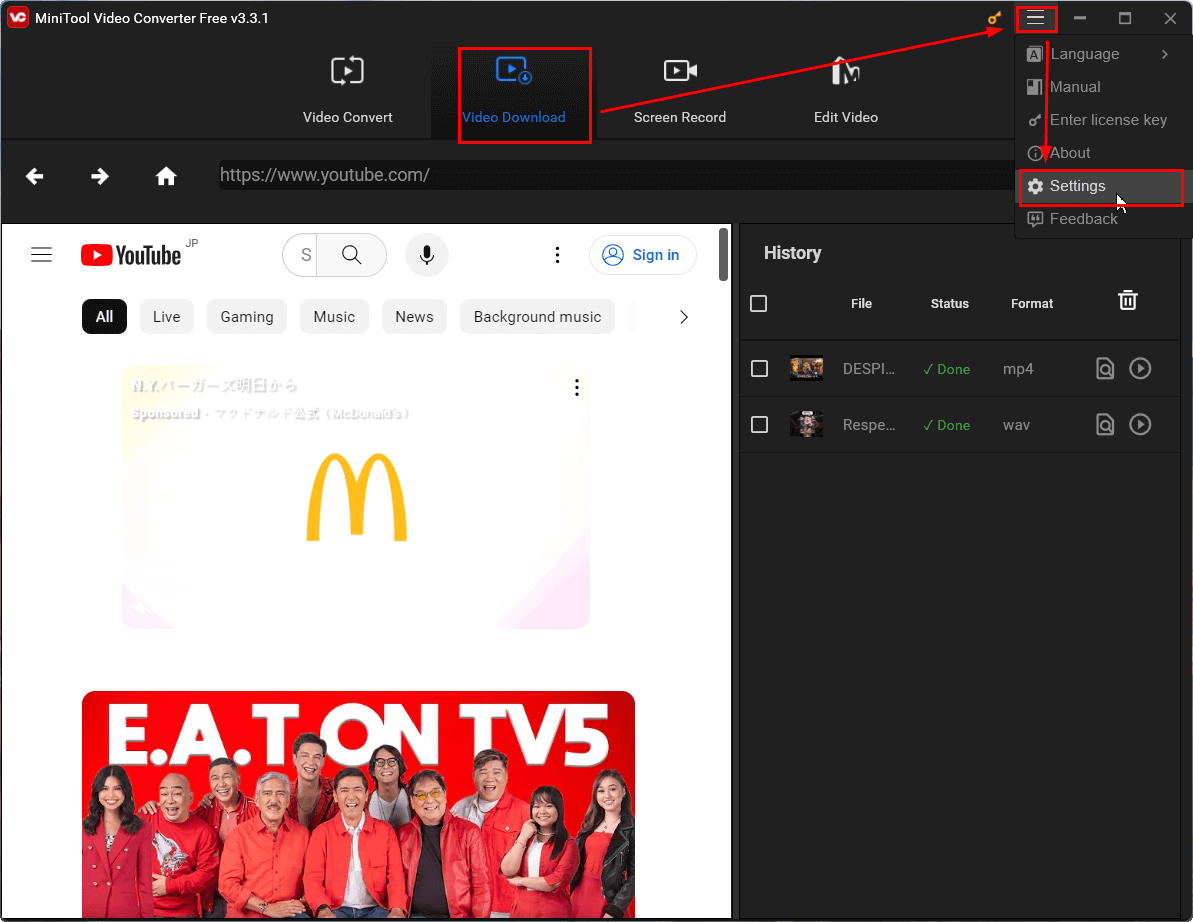This screenshot has height=922, width=1193.
Task: Tick the DESPI... row checkbox
Action: tap(759, 369)
